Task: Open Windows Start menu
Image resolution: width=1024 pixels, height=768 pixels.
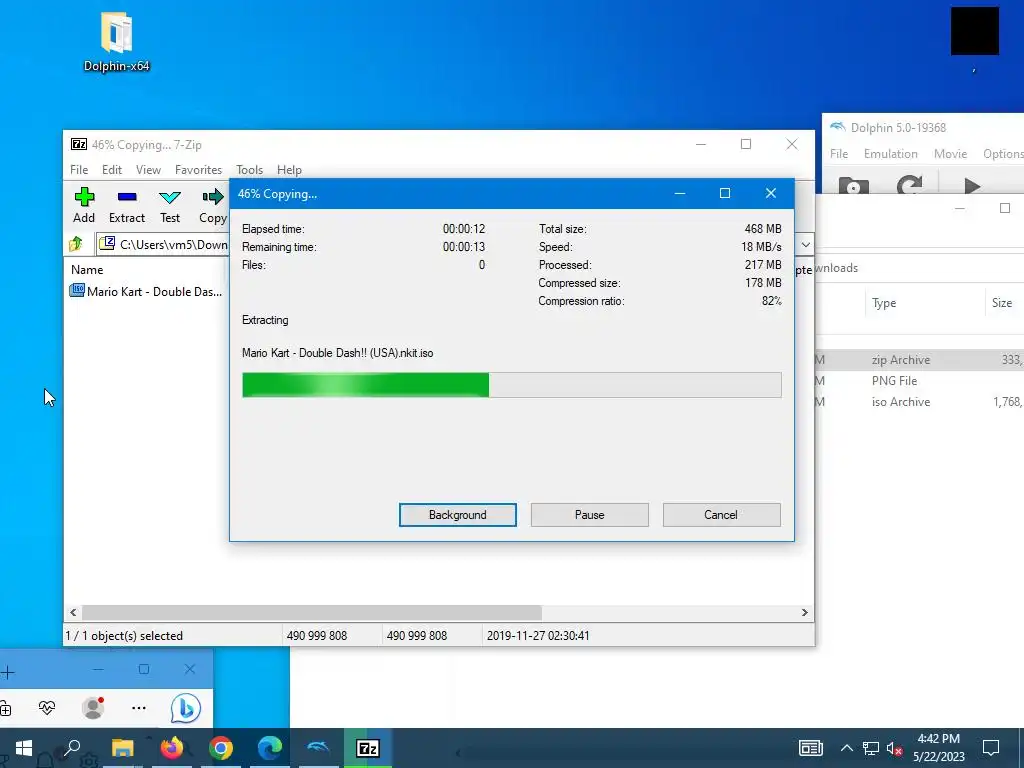Action: point(24,748)
